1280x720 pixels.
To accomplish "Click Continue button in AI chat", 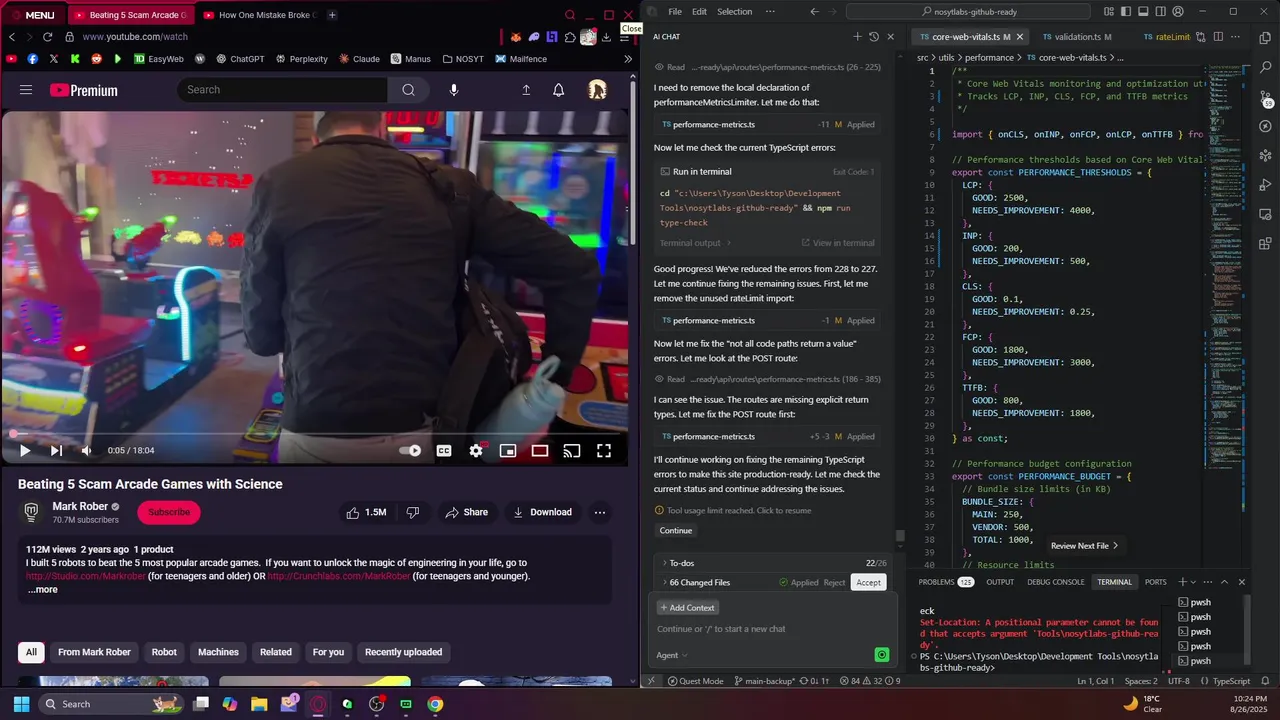I will pyautogui.click(x=676, y=531).
